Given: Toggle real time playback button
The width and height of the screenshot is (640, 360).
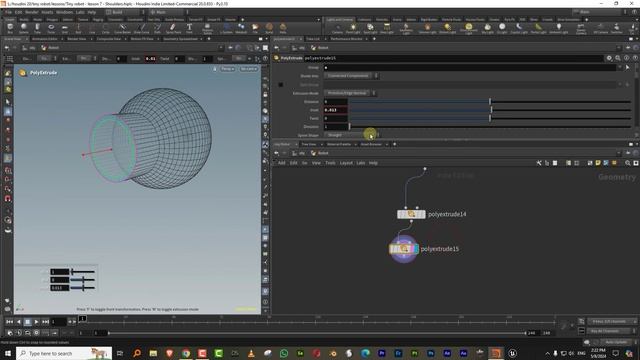Looking at the screenshot, I should (x=10, y=333).
